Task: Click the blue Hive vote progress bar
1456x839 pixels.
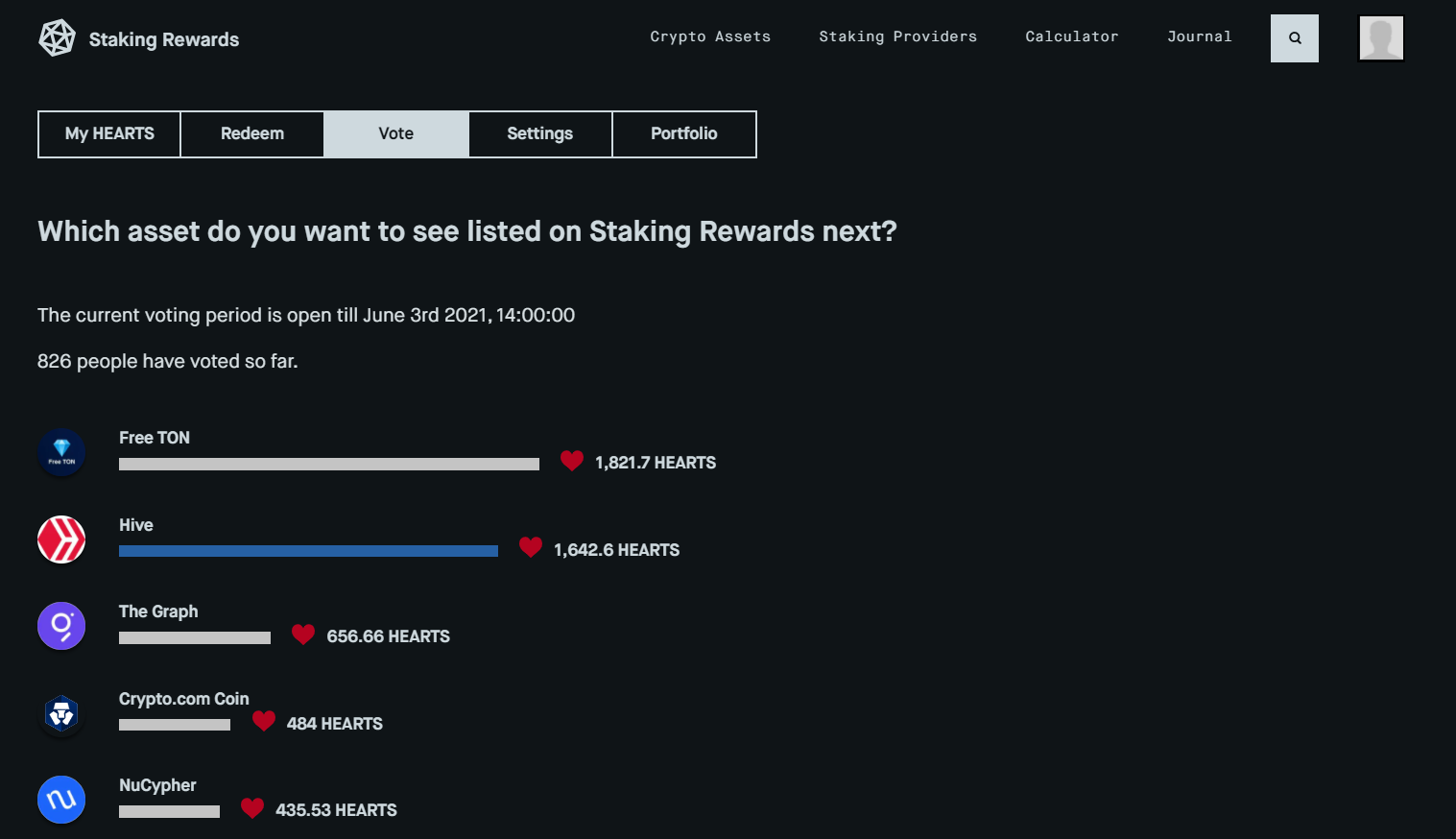Action: coord(308,551)
